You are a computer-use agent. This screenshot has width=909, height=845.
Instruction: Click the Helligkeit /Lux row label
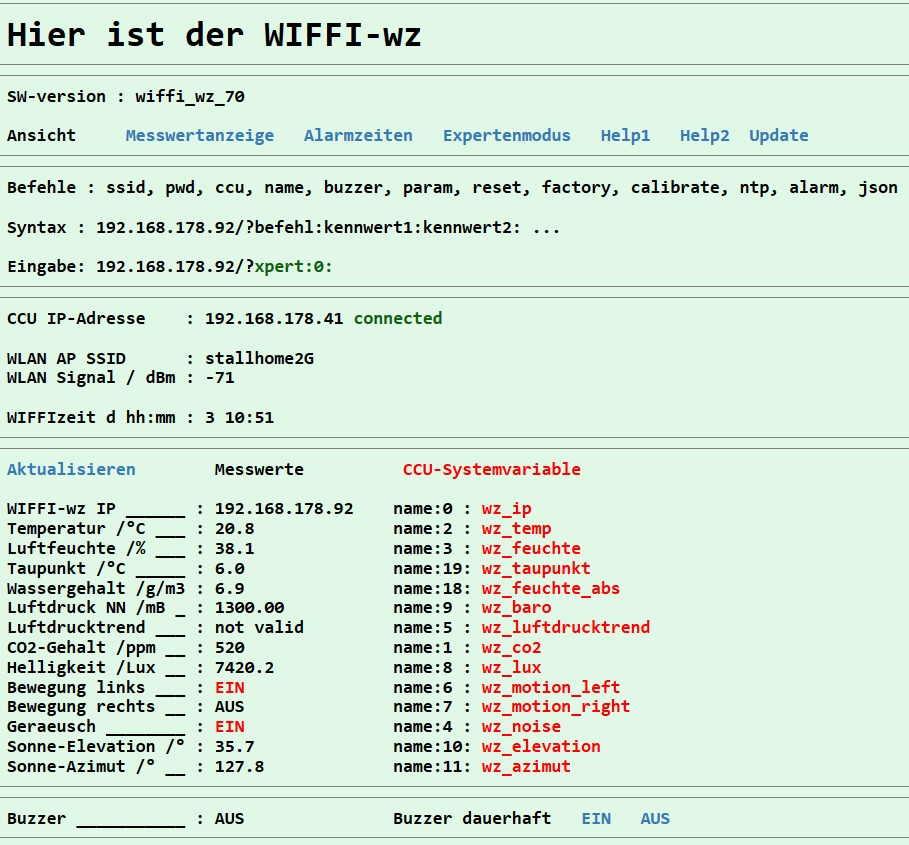click(81, 668)
